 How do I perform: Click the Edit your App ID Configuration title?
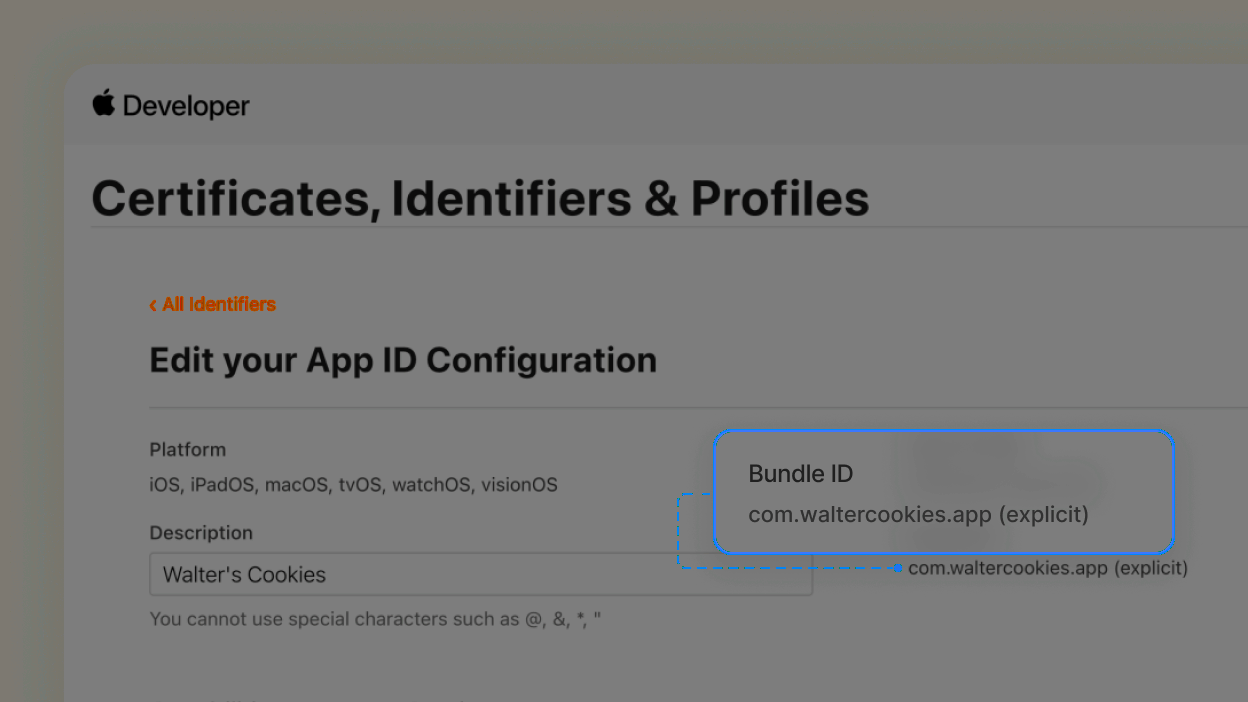pyautogui.click(x=402, y=360)
